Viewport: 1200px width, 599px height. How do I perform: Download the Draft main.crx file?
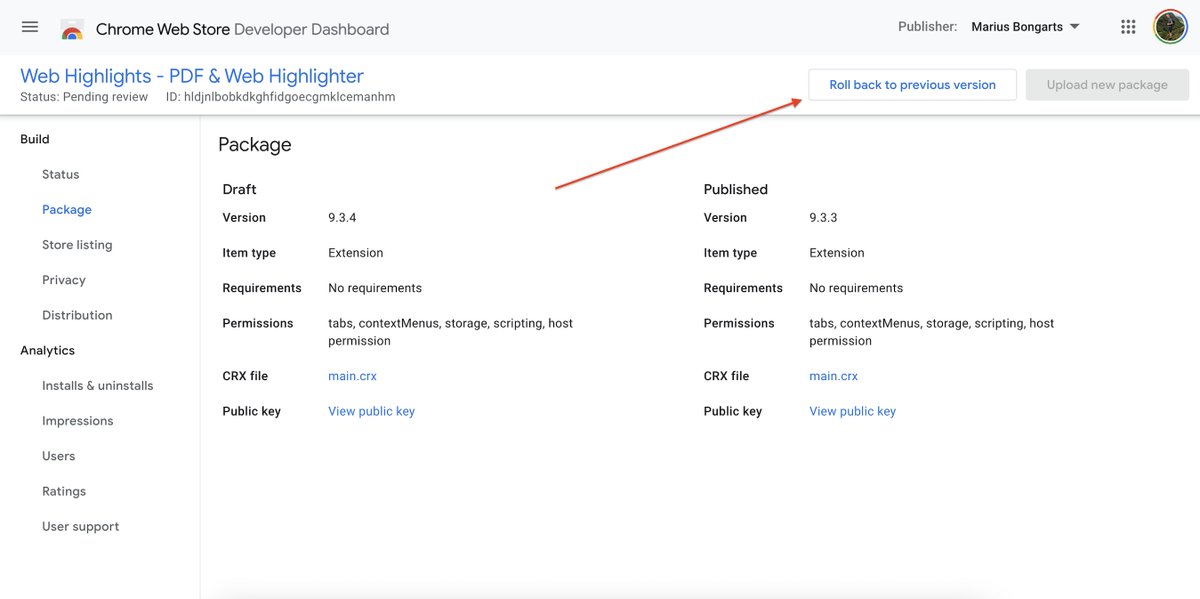(352, 376)
